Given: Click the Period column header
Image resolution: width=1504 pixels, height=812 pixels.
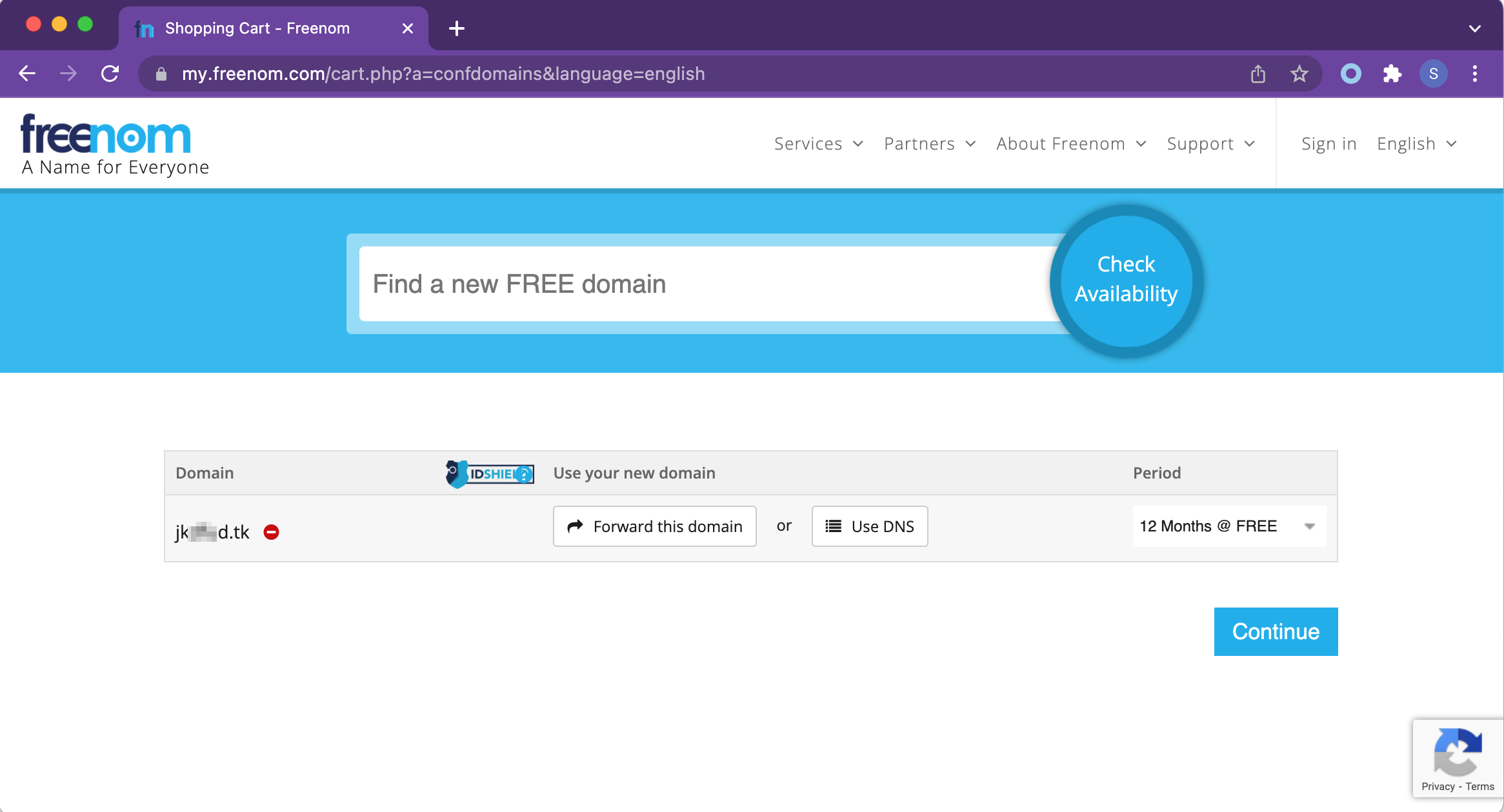Looking at the screenshot, I should pos(1157,473).
